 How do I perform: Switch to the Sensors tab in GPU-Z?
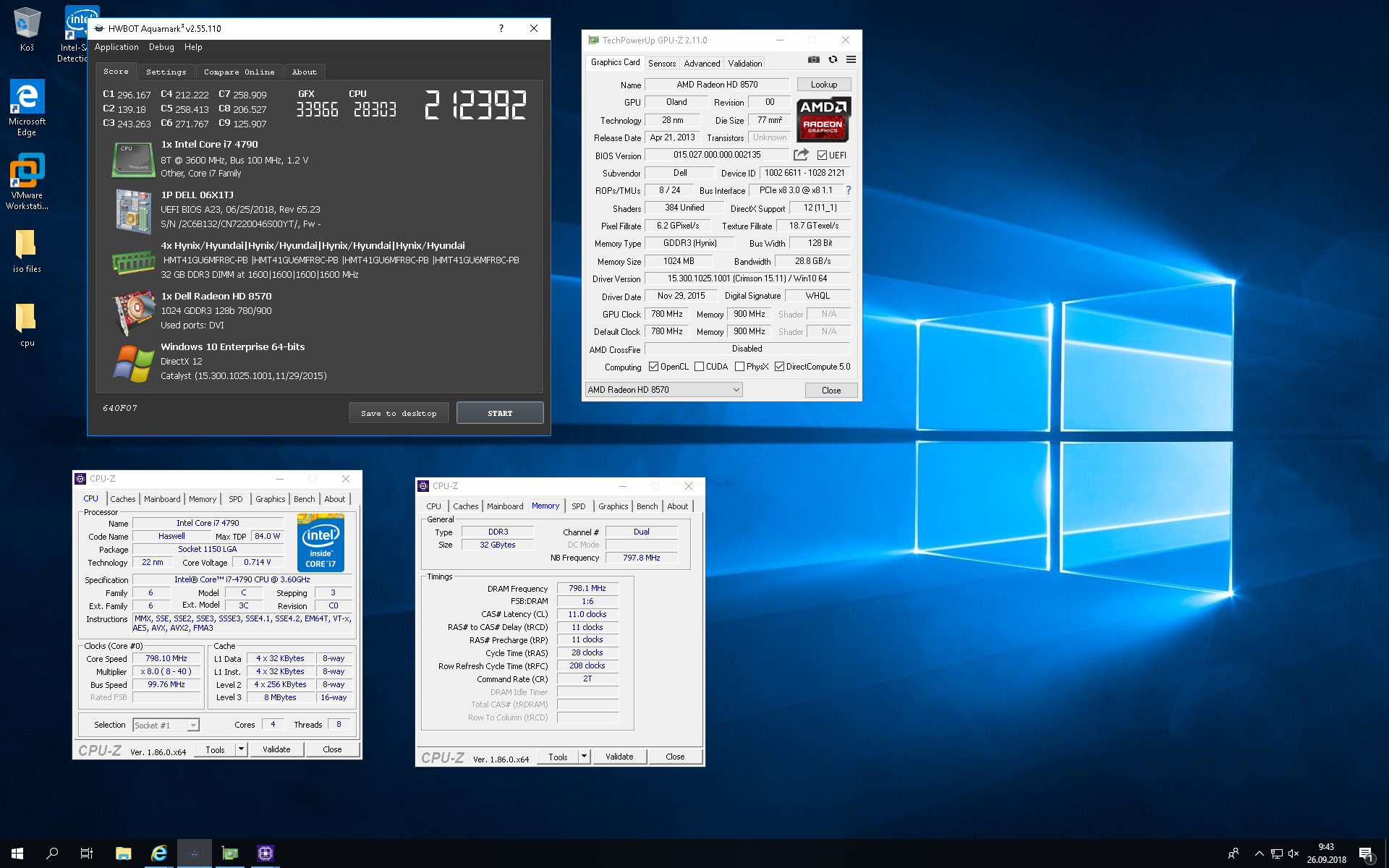coord(661,64)
